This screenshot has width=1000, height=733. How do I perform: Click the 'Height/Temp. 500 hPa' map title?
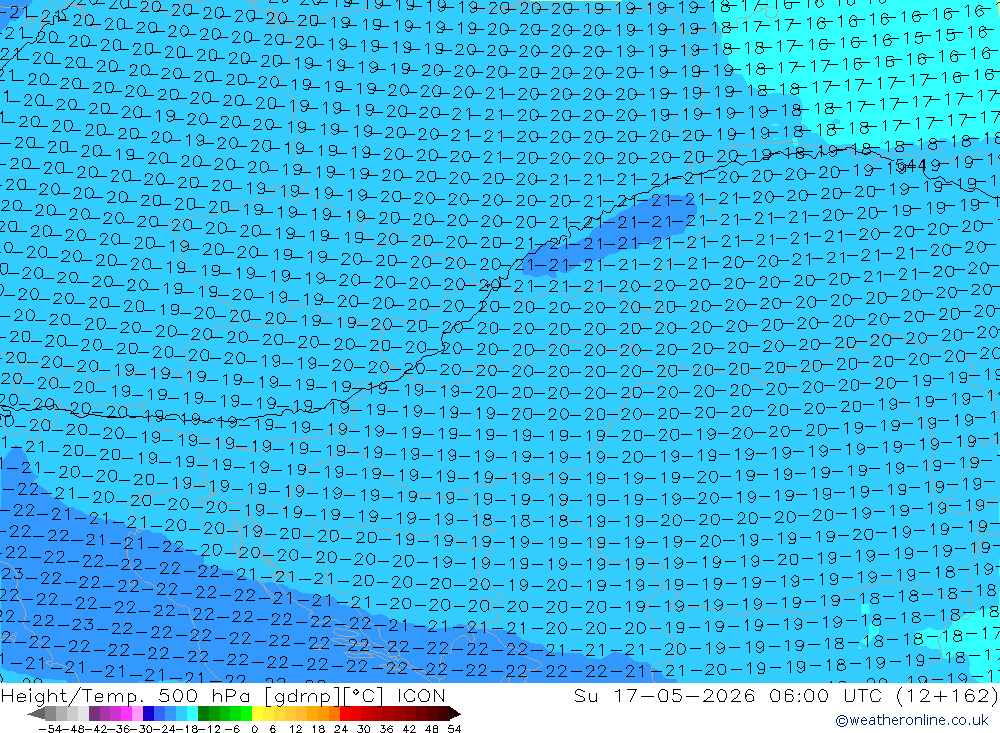pos(124,695)
